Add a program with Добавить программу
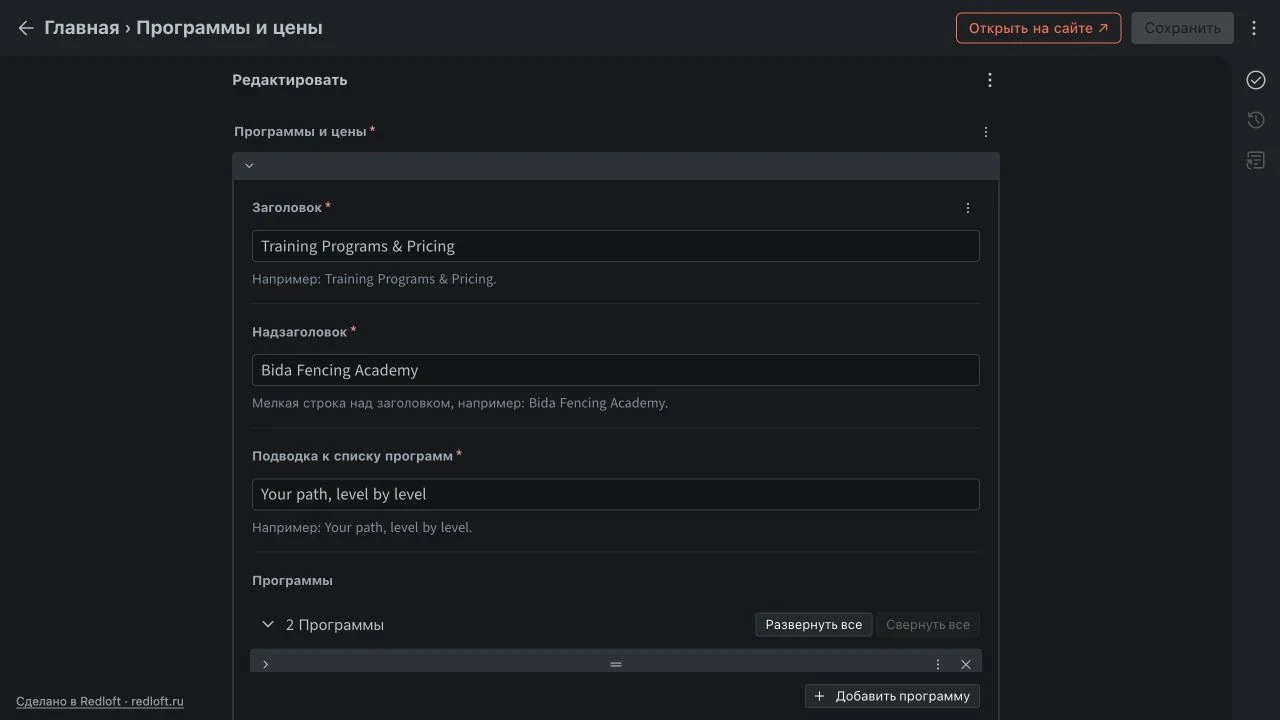 point(893,696)
